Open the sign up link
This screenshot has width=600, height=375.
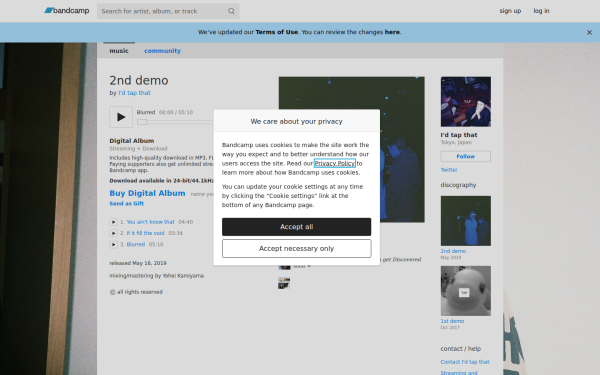tap(510, 11)
